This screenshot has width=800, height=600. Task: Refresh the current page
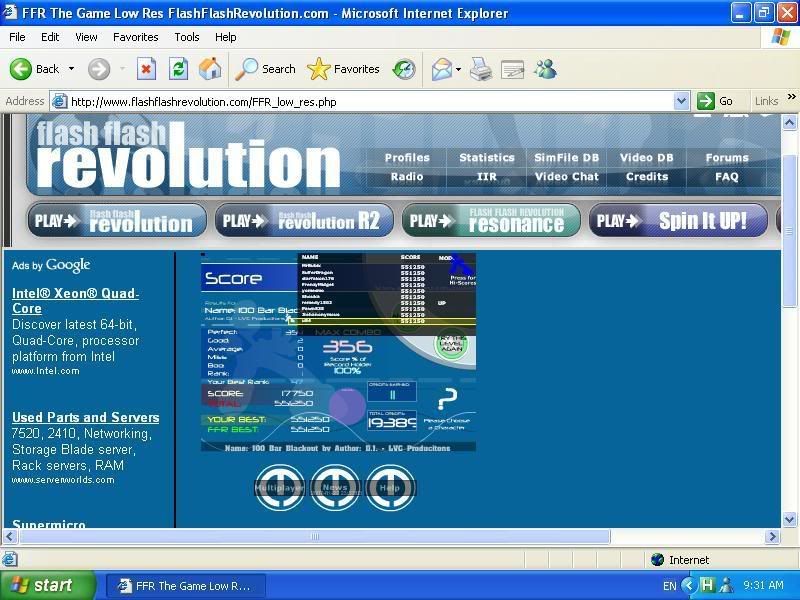[x=178, y=69]
